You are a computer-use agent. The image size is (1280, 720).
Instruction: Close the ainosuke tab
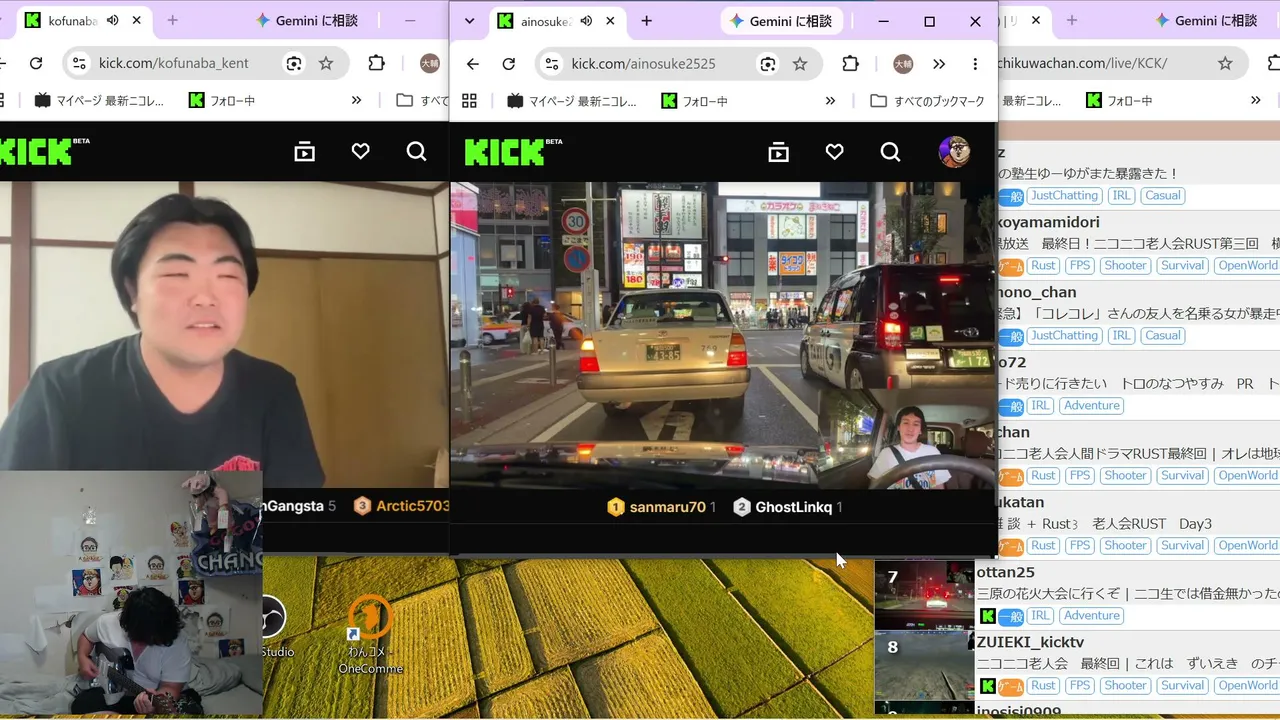(610, 21)
